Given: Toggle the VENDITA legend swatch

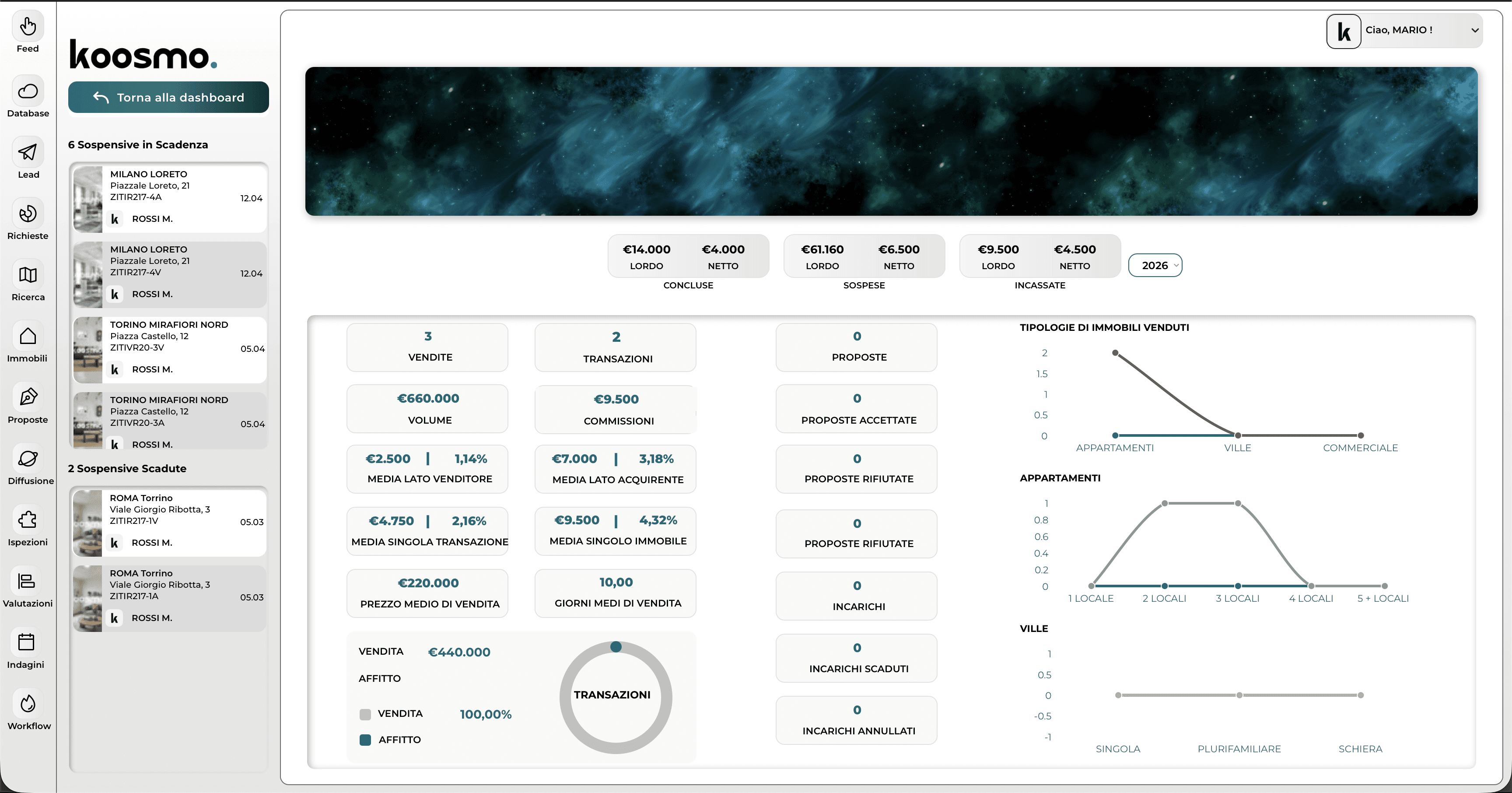Looking at the screenshot, I should tap(365, 714).
